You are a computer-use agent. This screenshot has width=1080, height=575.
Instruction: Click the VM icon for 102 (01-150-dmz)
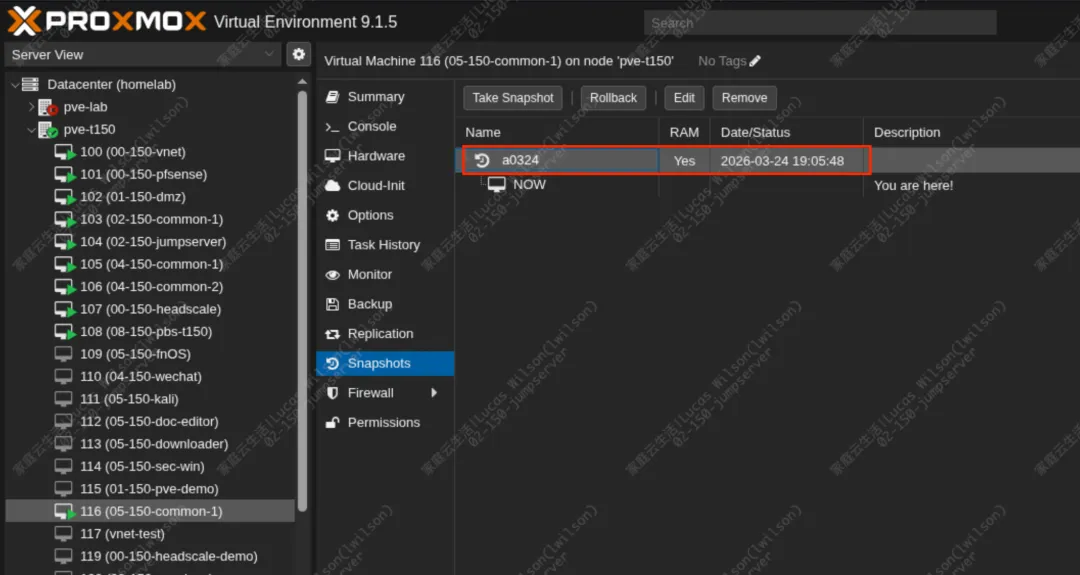(x=65, y=197)
